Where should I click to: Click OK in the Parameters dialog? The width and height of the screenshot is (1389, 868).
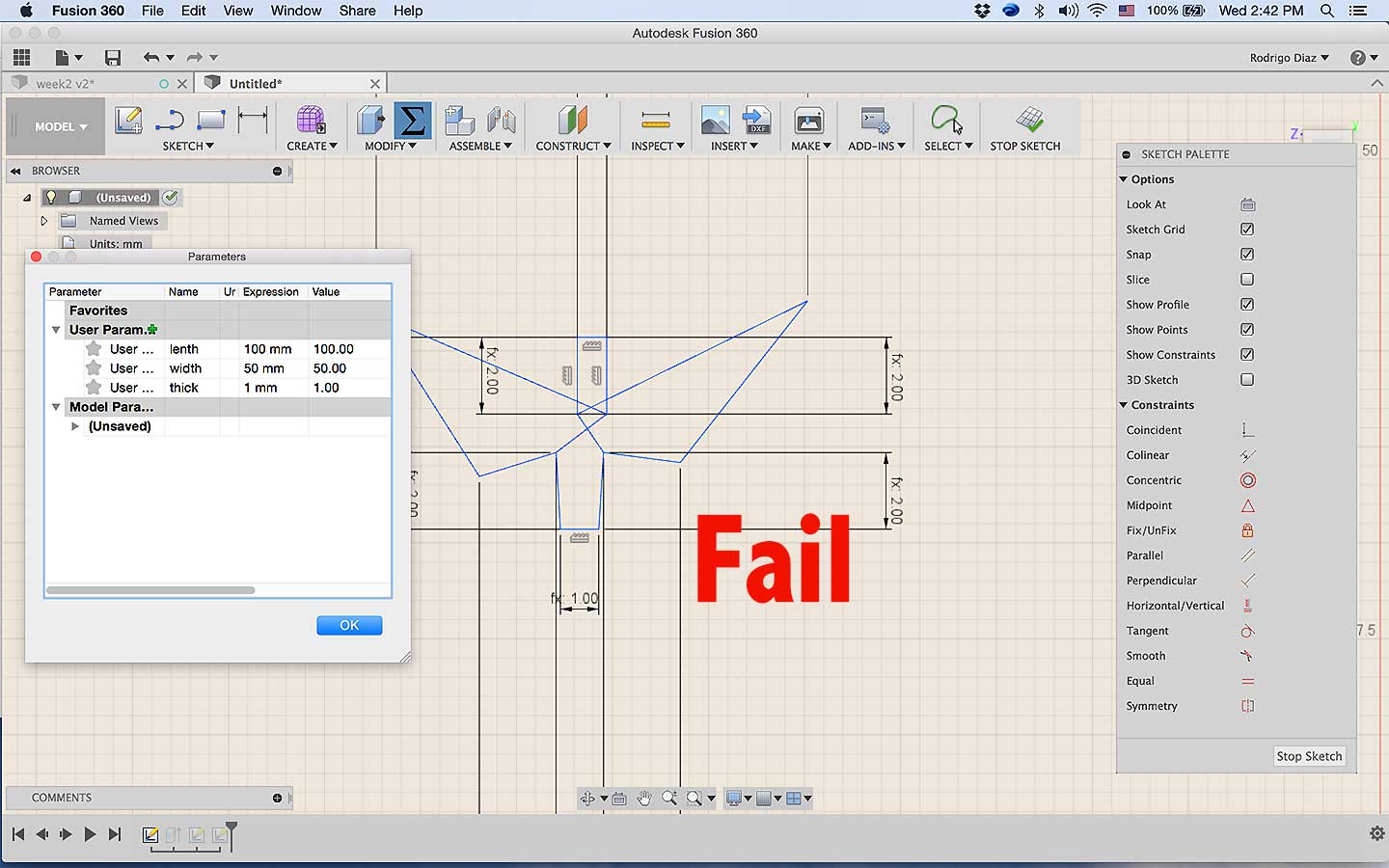[x=349, y=625]
